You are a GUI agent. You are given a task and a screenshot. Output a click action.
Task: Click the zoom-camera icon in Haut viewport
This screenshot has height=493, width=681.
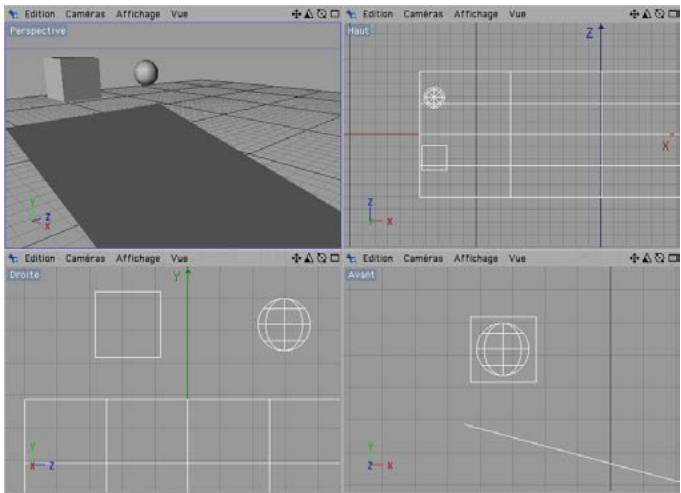[x=647, y=14]
